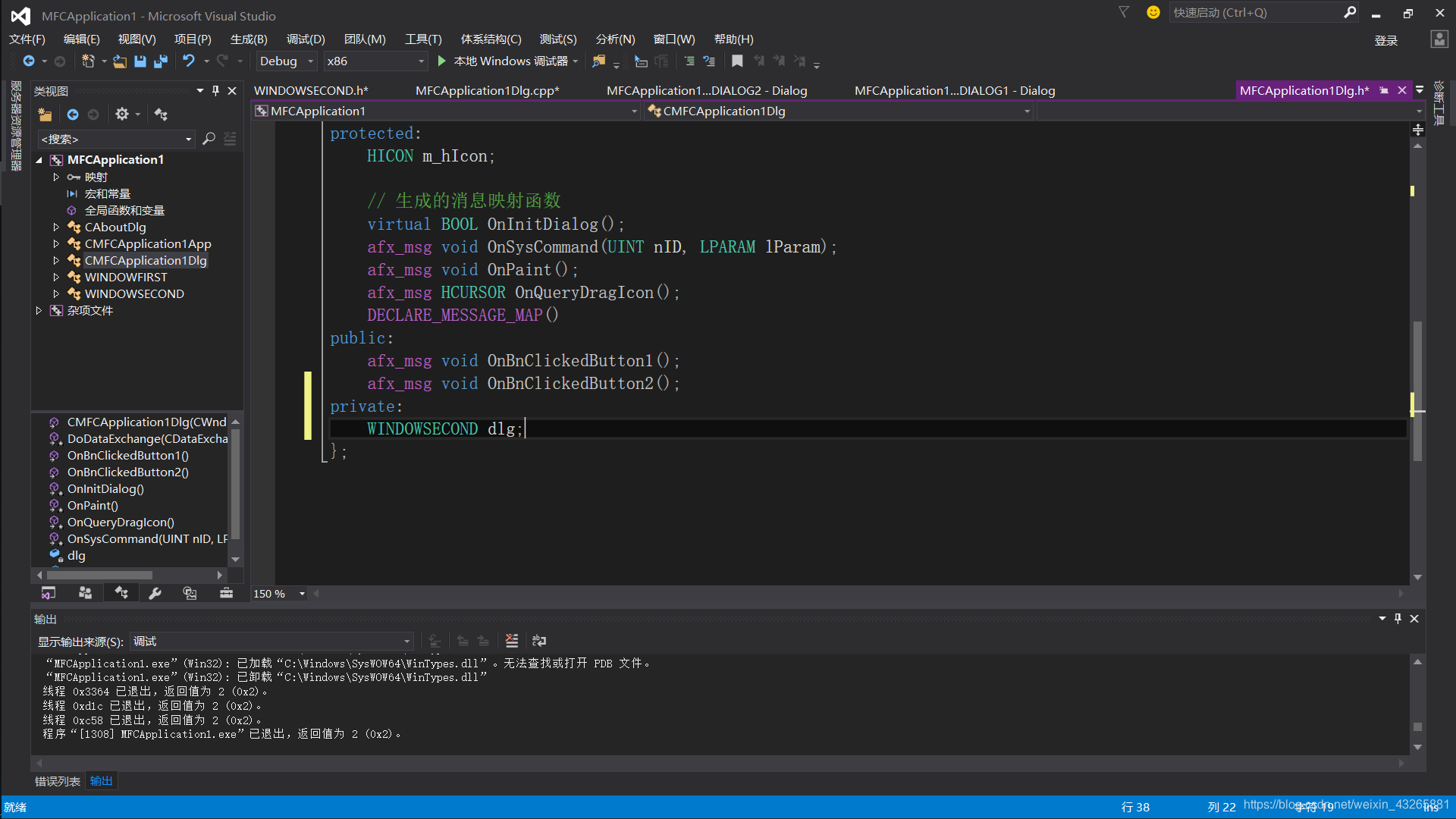
Task: Toggle word wrap in the output panel
Action: [539, 641]
